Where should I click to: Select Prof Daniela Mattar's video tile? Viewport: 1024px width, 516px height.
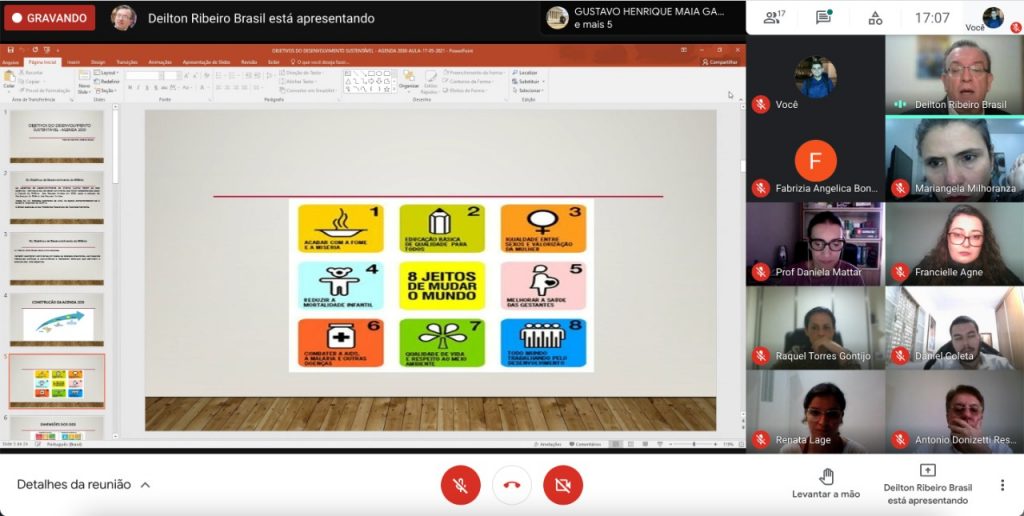click(x=815, y=244)
